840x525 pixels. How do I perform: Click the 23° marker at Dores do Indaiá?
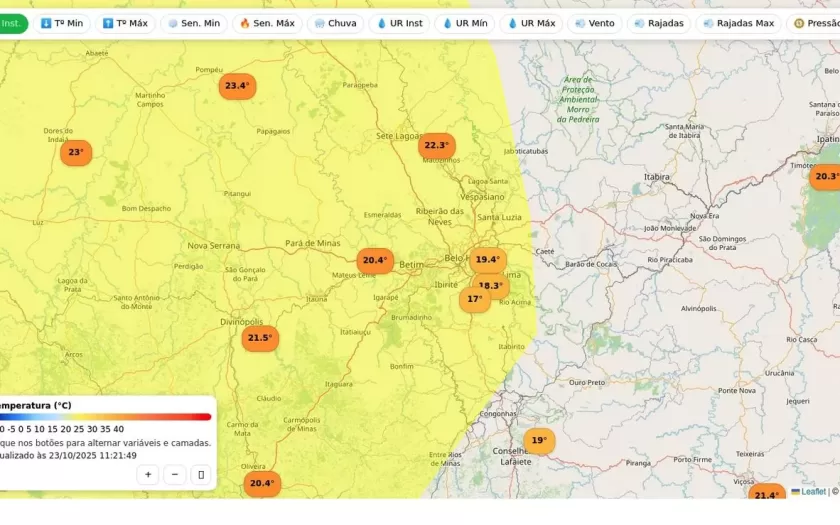[75, 153]
